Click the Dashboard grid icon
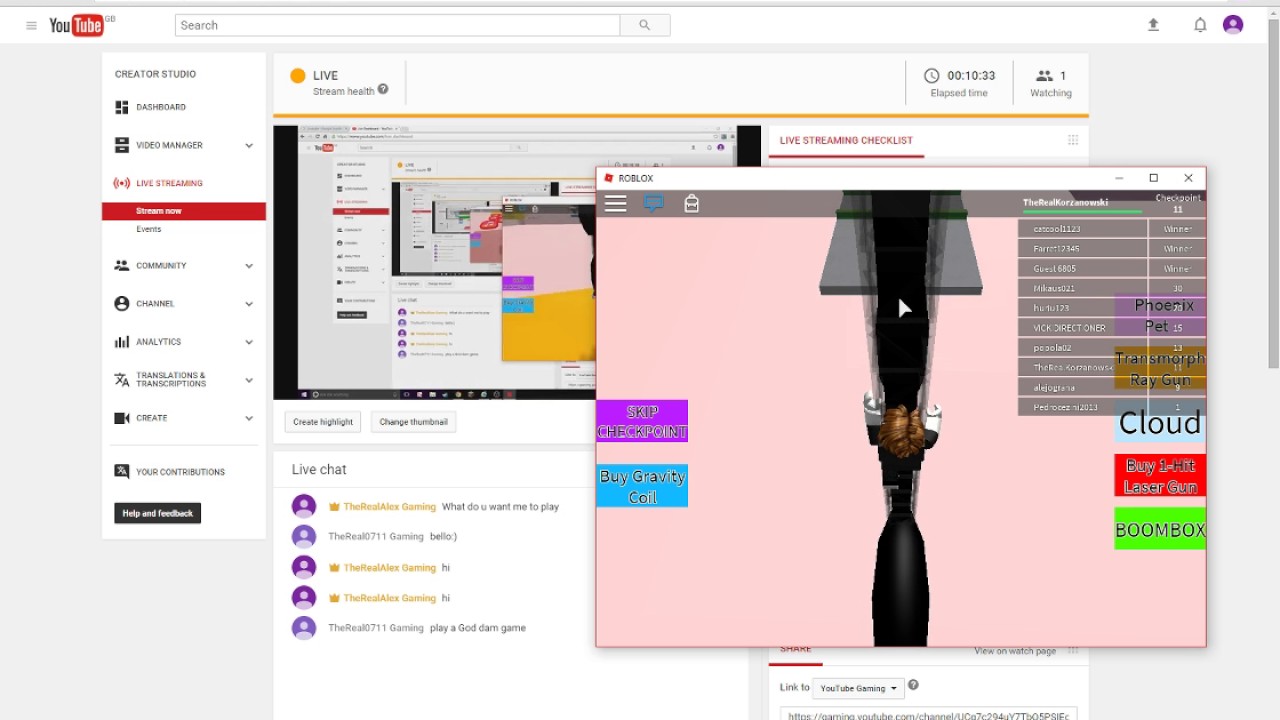This screenshot has width=1280, height=720. 122,107
